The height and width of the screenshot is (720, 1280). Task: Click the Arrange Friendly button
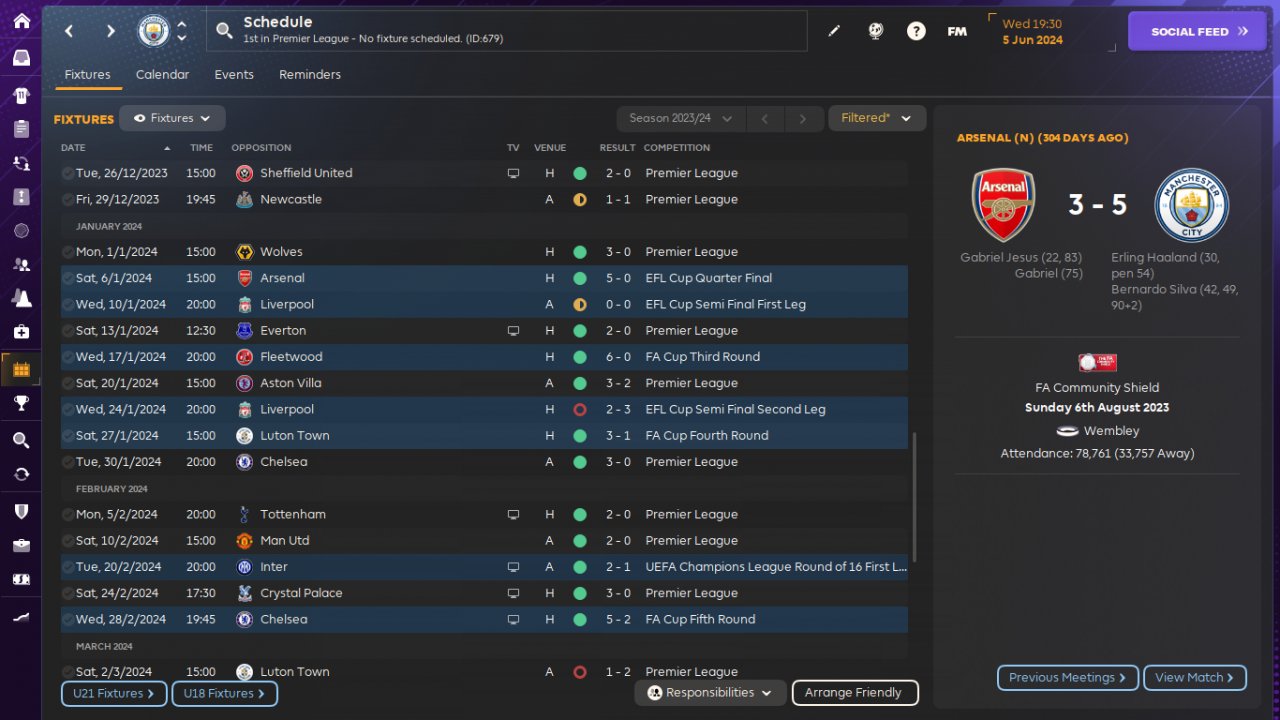[853, 692]
